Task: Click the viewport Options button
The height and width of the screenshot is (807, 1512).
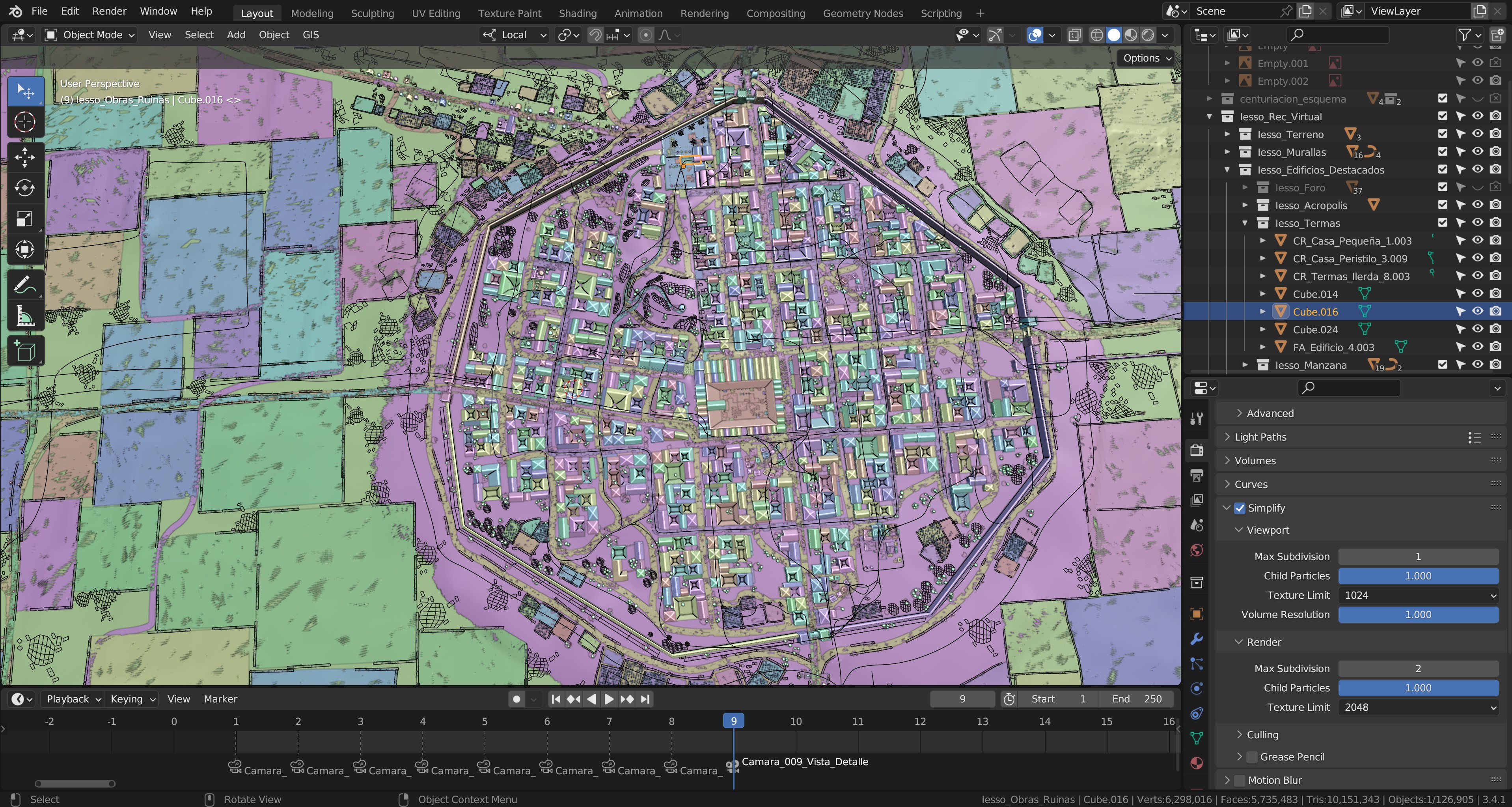Action: 1145,58
